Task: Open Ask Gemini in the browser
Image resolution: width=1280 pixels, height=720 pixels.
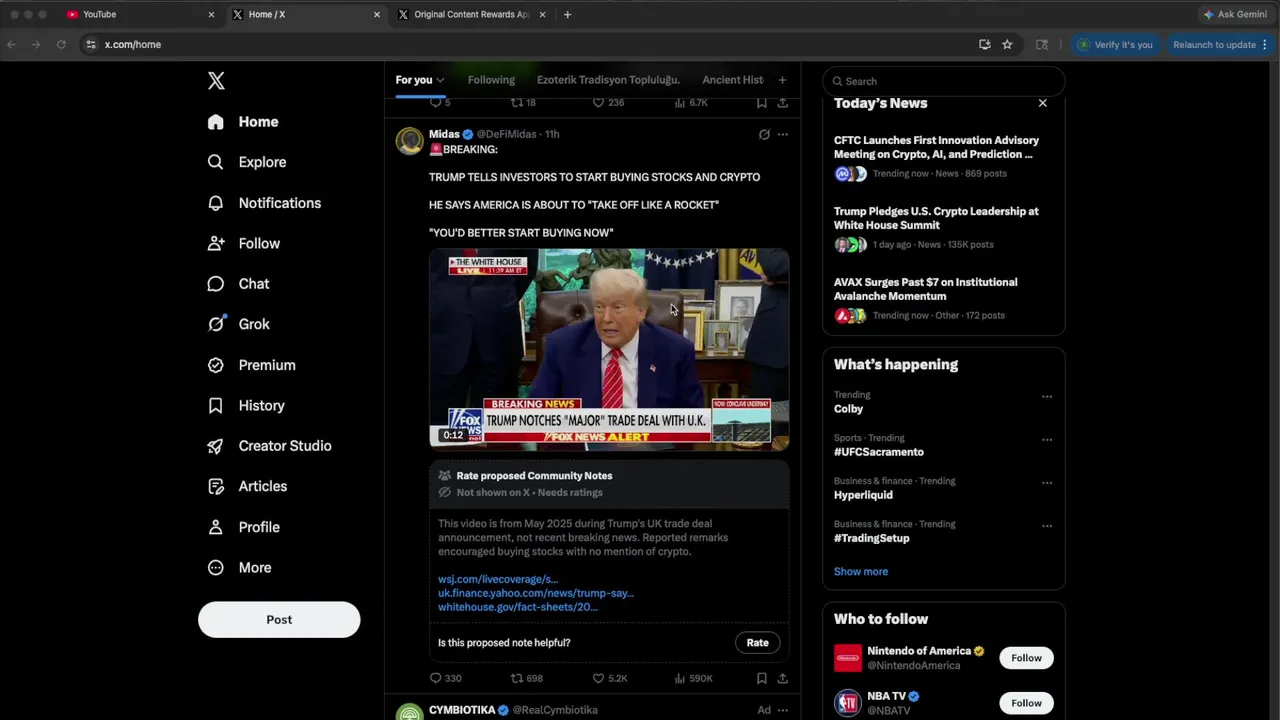Action: (1235, 14)
